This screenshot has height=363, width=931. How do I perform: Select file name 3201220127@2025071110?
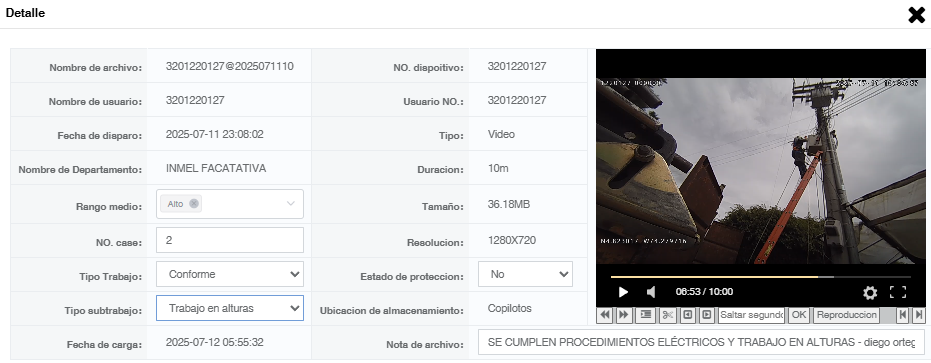pyautogui.click(x=230, y=66)
